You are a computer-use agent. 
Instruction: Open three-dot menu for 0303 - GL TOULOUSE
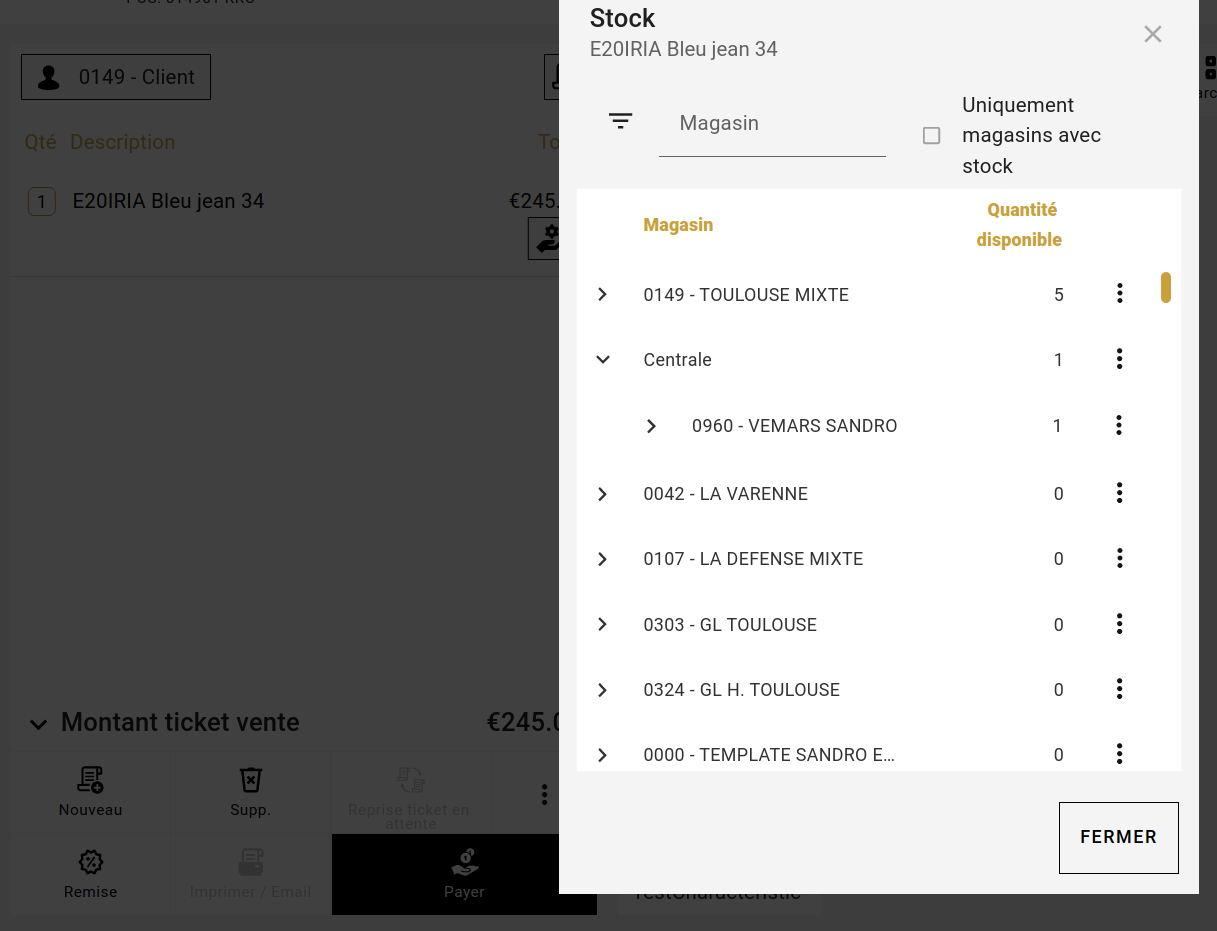pos(1119,624)
